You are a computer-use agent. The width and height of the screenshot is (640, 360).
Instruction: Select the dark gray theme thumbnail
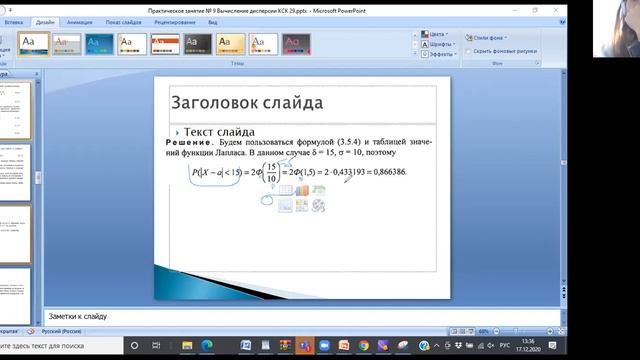(x=198, y=44)
